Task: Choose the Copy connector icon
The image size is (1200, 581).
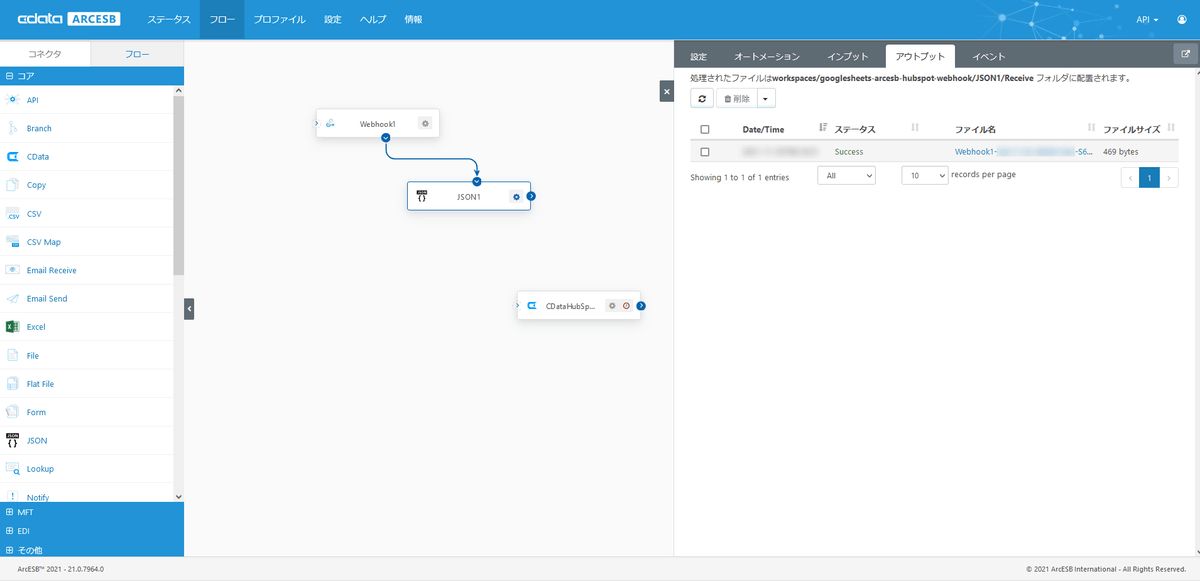Action: 13,185
